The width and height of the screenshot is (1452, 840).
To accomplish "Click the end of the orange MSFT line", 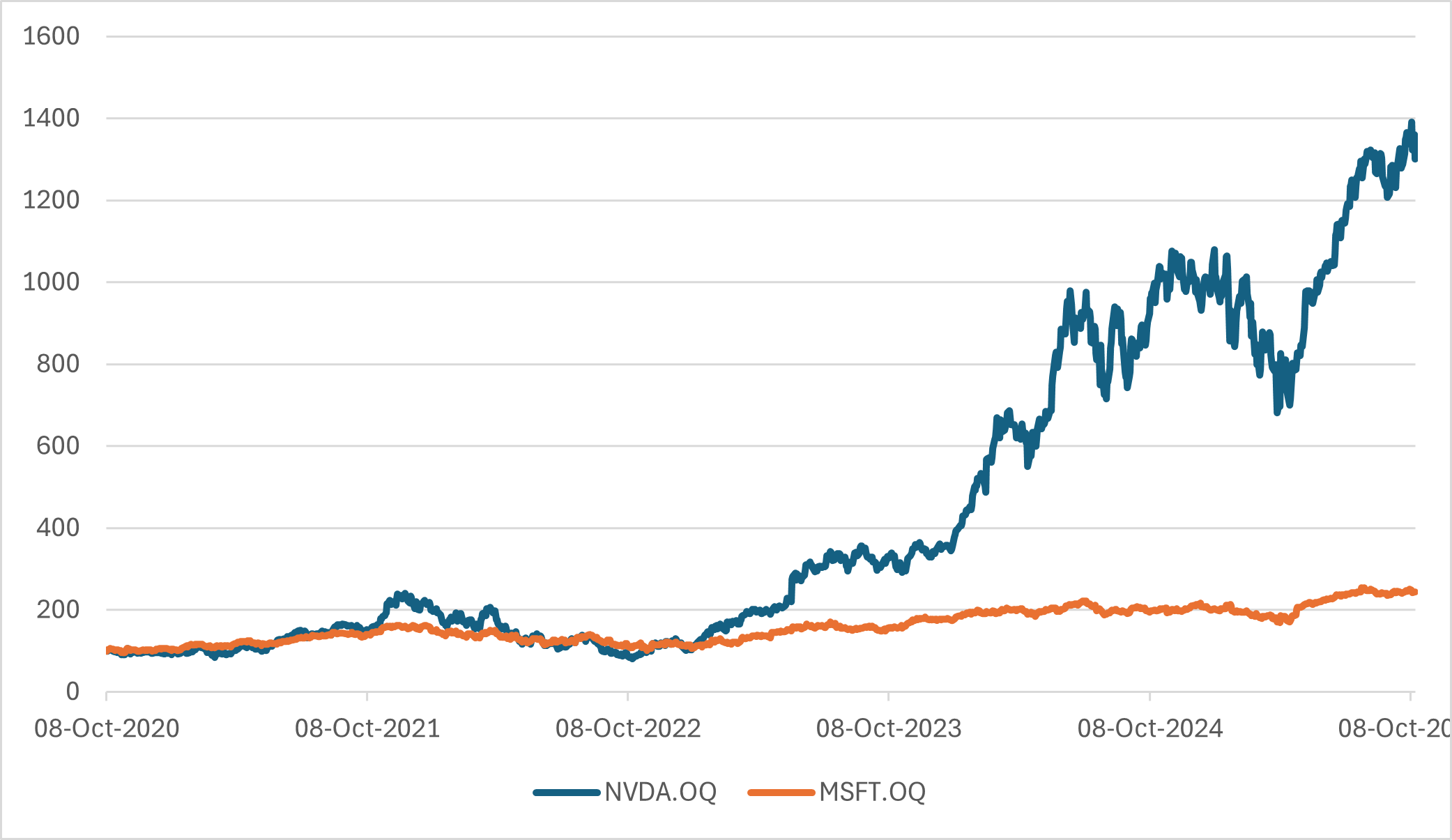I will (x=1414, y=592).
